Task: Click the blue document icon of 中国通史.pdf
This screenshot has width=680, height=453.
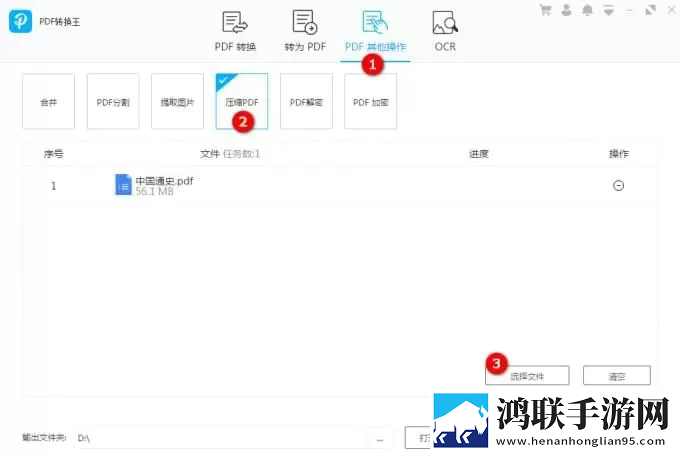Action: (x=123, y=185)
